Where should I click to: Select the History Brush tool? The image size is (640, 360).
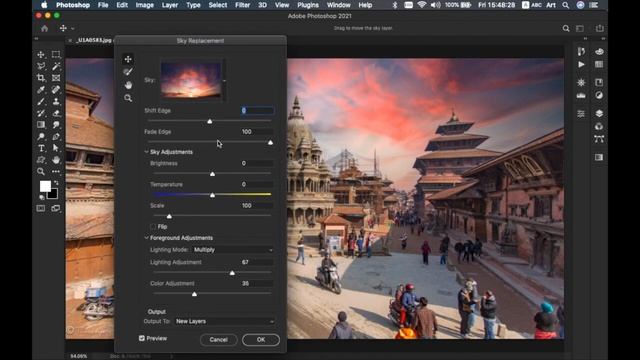pyautogui.click(x=41, y=113)
